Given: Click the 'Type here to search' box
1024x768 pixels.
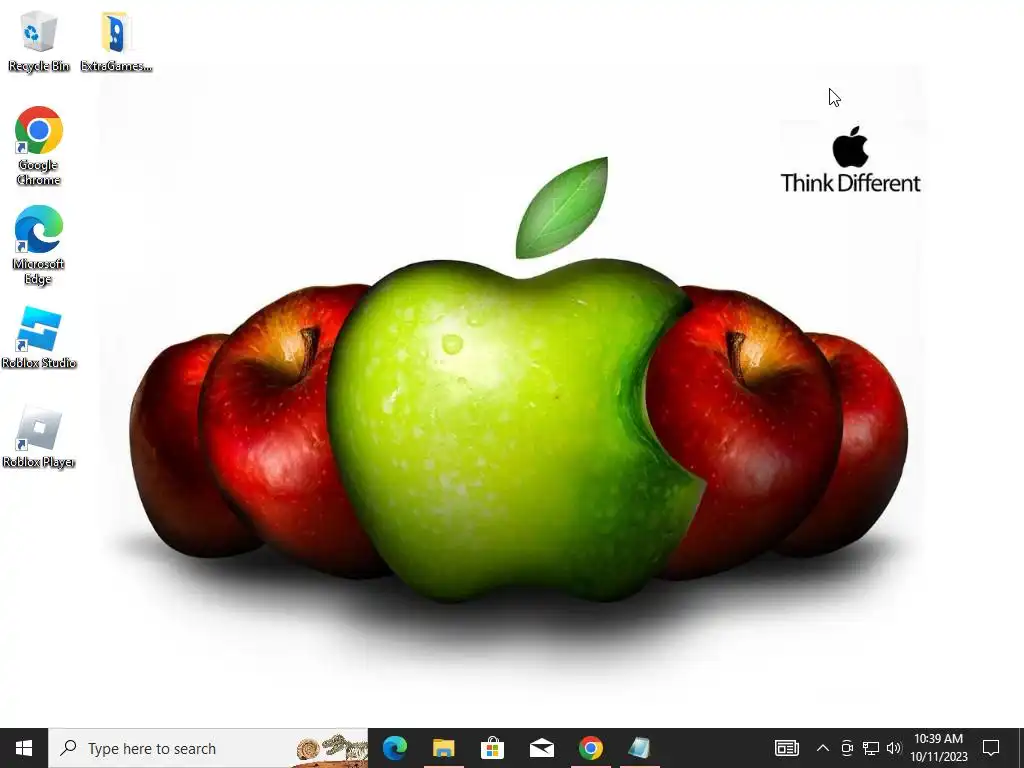Looking at the screenshot, I should click(208, 748).
